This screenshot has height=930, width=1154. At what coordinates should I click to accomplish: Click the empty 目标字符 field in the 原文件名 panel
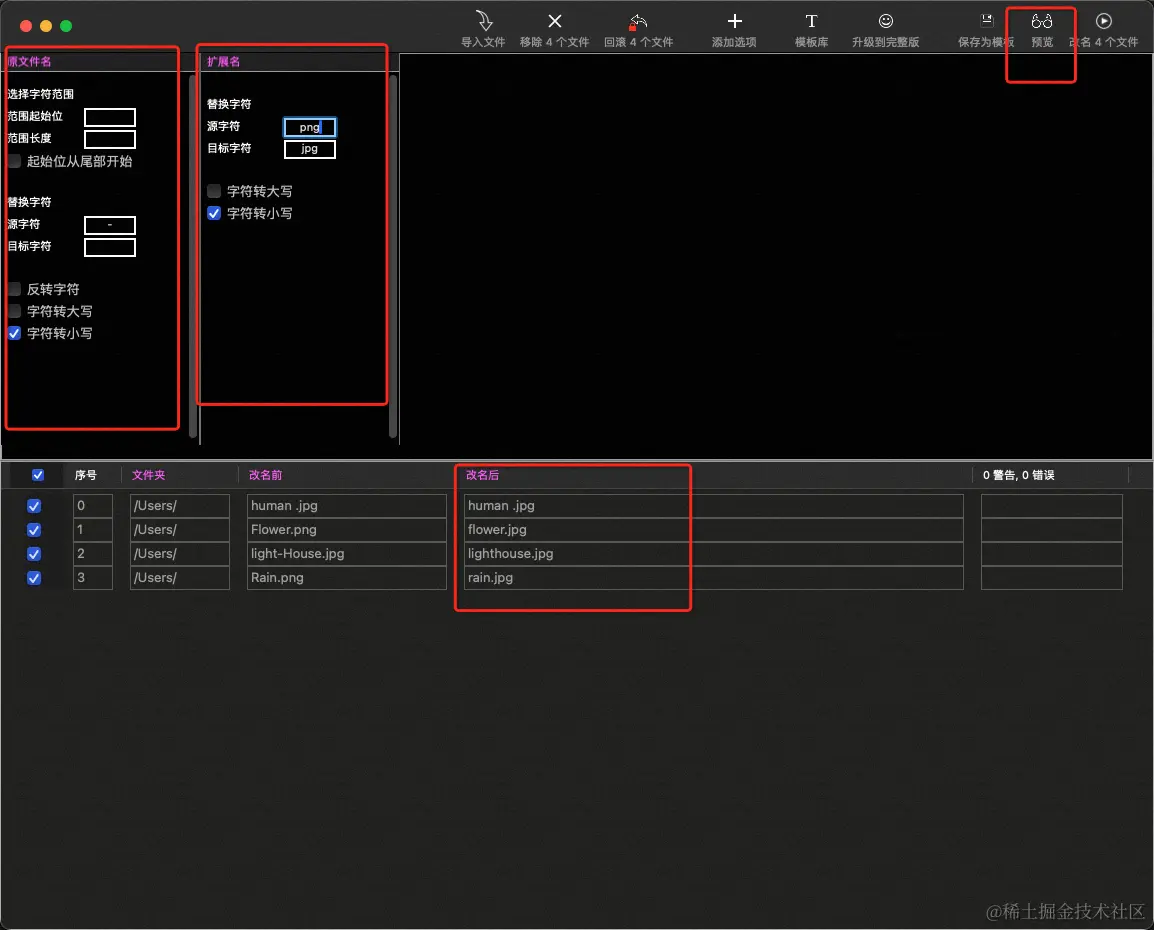tap(110, 247)
